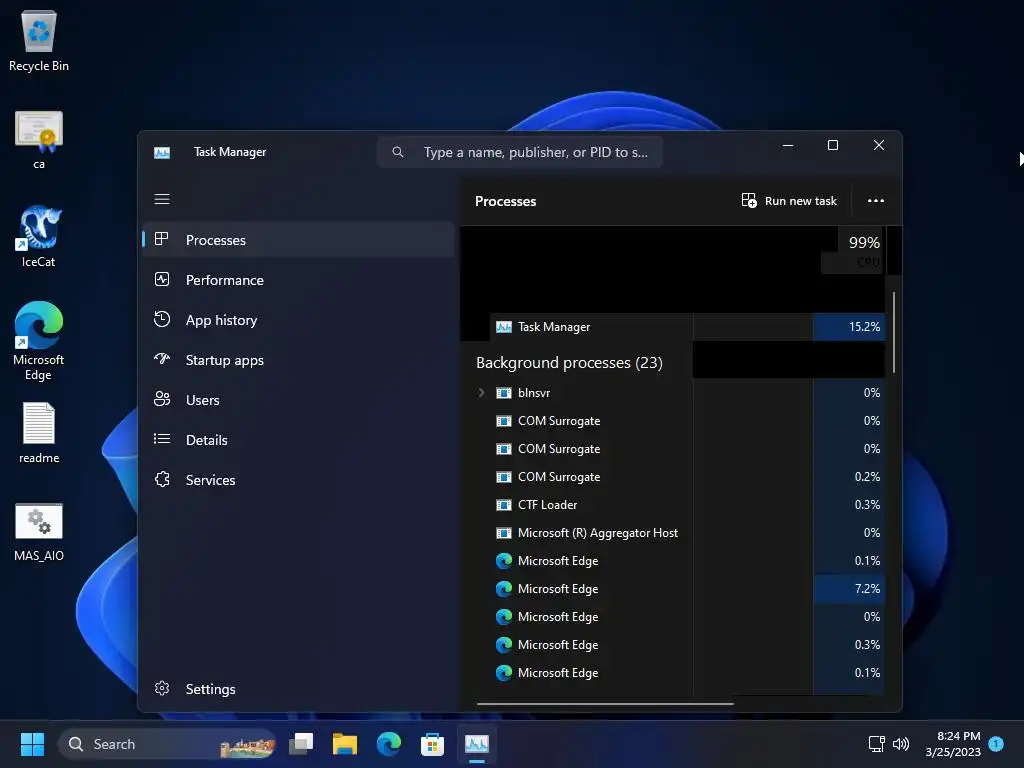
Task: Click the volume speaker tray icon
Action: tap(901, 744)
